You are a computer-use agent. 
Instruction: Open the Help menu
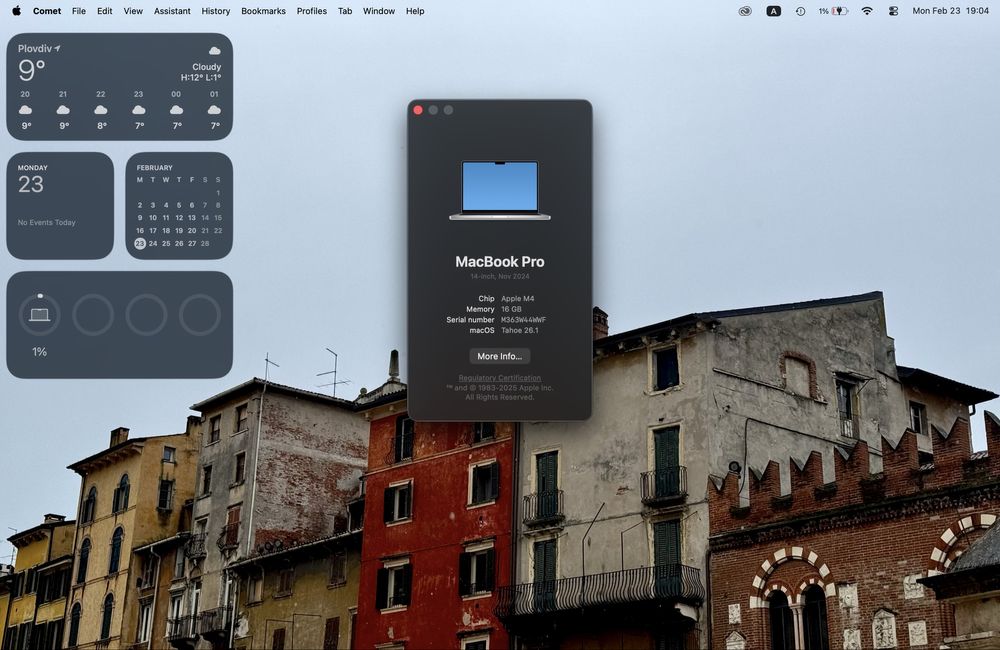(x=415, y=11)
